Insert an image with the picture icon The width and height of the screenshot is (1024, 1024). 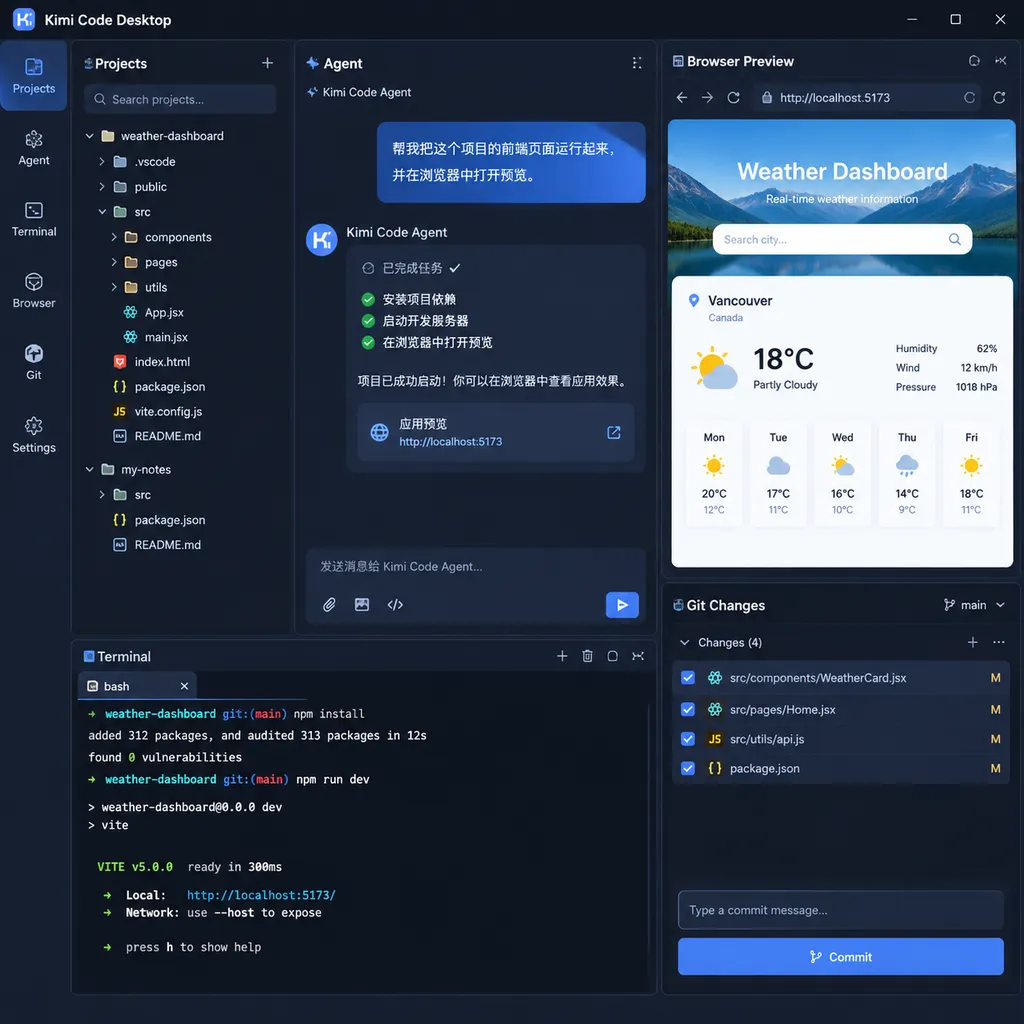(362, 605)
